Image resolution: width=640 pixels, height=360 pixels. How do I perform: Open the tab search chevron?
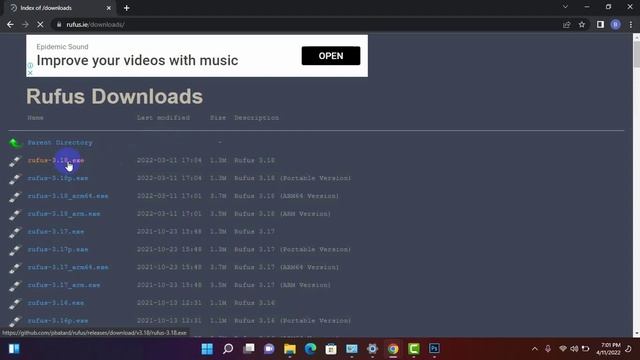(x=565, y=7)
